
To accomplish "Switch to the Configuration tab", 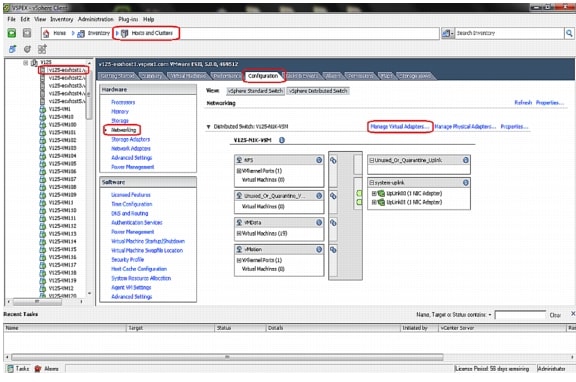I will 263,76.
